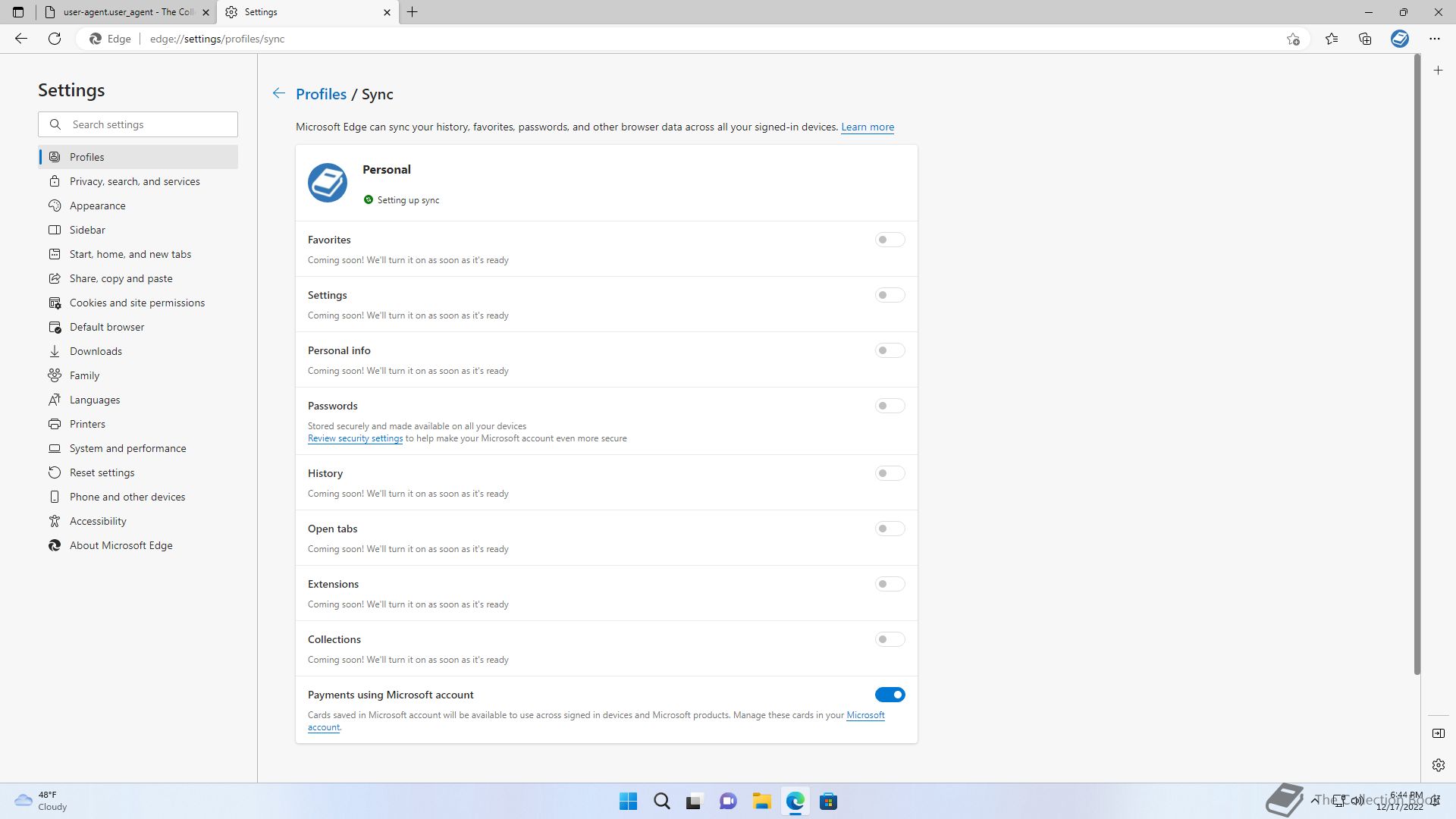This screenshot has height=819, width=1456.
Task: Open Windows Start menu
Action: [629, 802]
